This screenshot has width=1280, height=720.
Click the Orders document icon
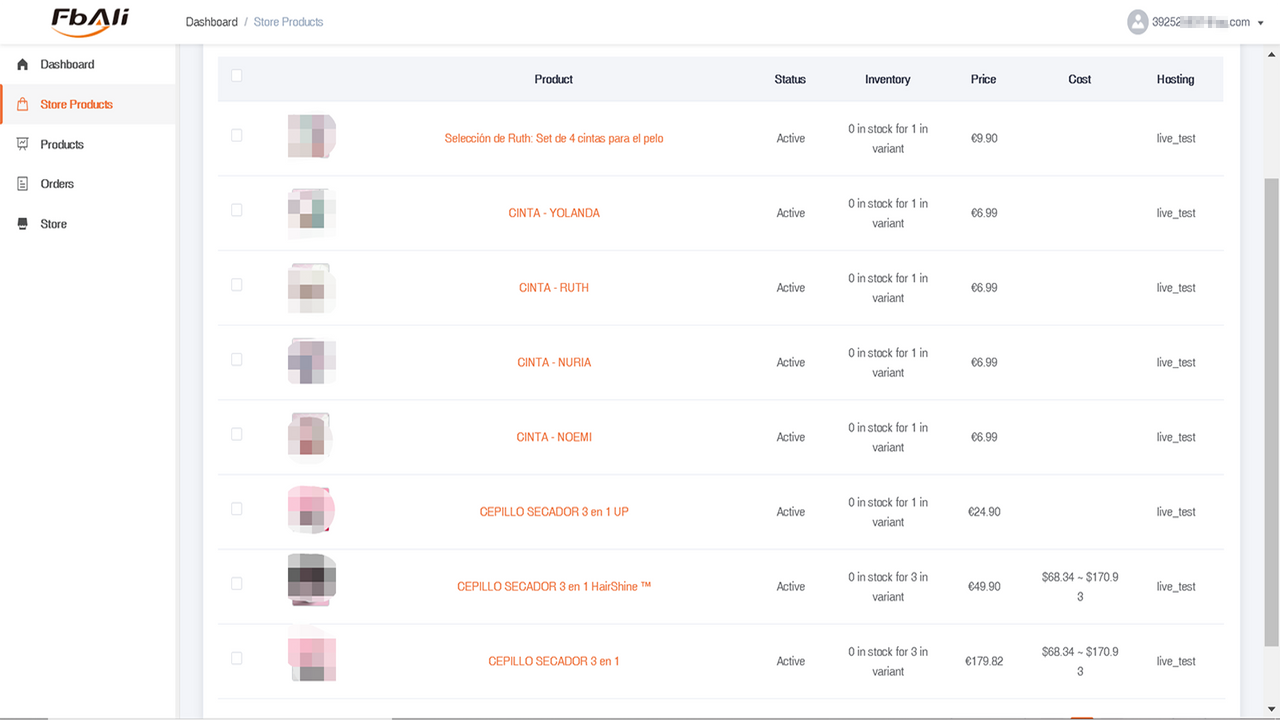pyautogui.click(x=23, y=184)
